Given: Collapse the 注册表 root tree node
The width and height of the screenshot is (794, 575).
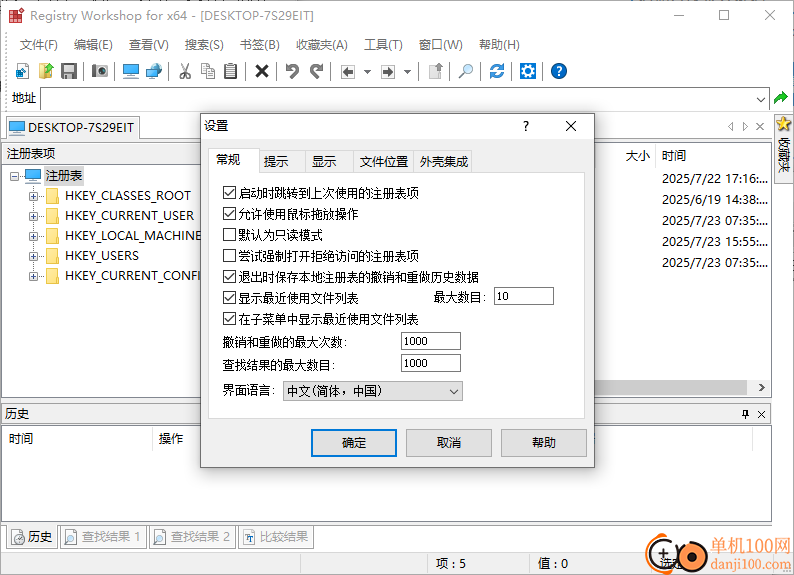Looking at the screenshot, I should click(x=14, y=176).
